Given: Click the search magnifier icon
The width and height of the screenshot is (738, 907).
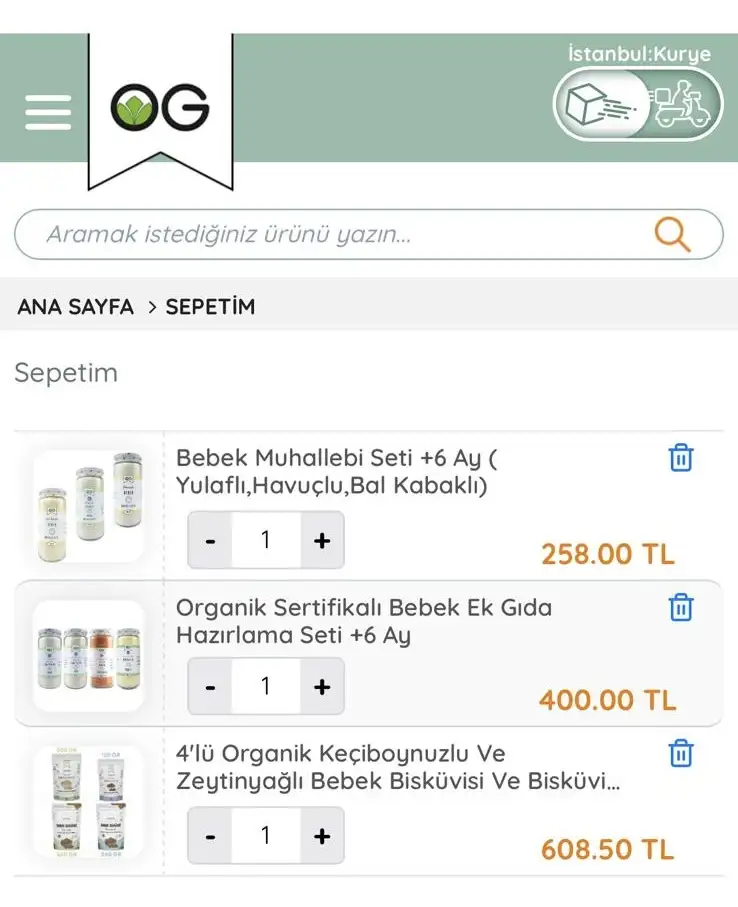Looking at the screenshot, I should 672,235.
